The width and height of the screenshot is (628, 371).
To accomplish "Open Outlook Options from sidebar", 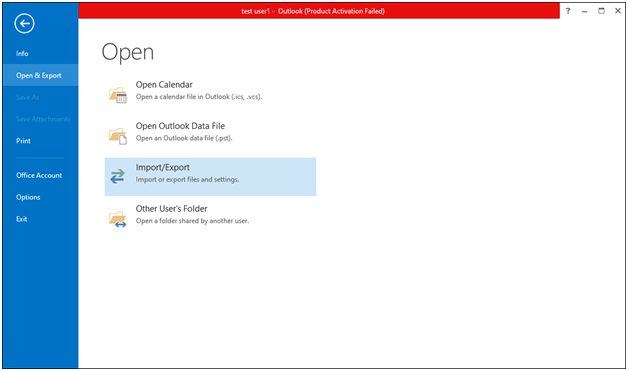I will (28, 197).
